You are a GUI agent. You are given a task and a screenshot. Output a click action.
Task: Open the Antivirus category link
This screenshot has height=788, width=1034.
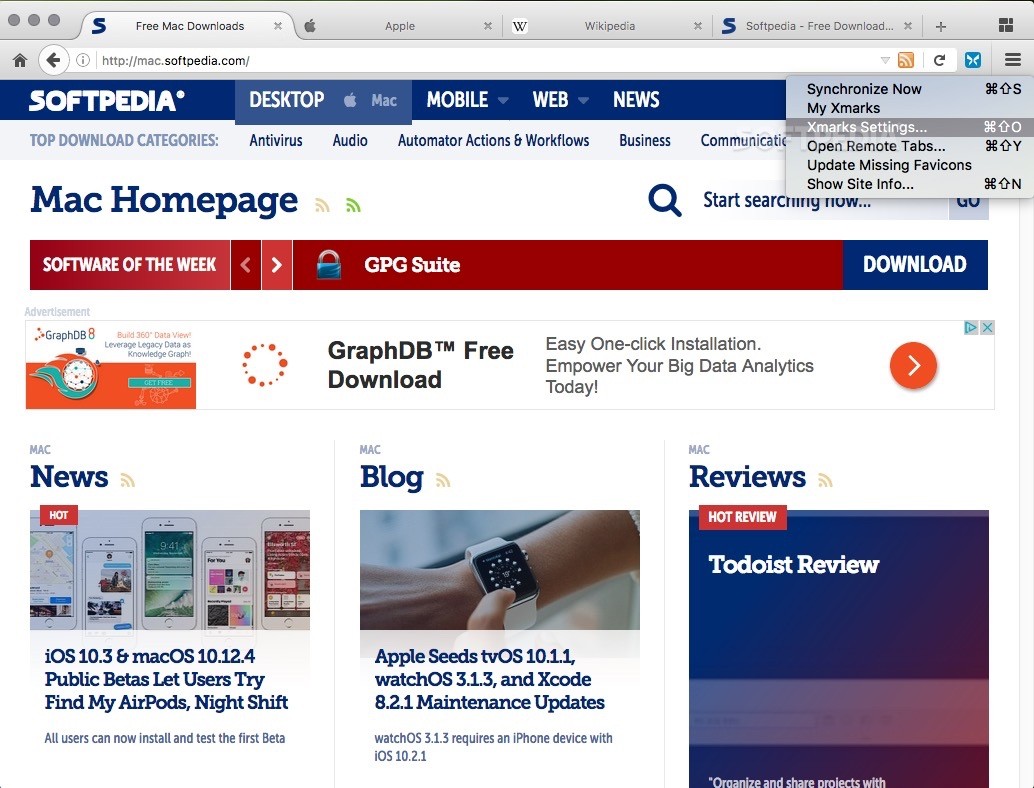[x=276, y=140]
